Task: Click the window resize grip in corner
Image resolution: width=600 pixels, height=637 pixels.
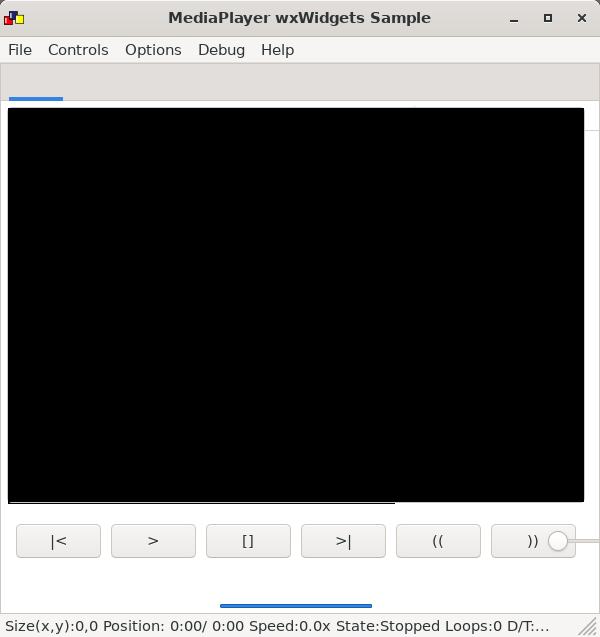Action: (x=589, y=627)
